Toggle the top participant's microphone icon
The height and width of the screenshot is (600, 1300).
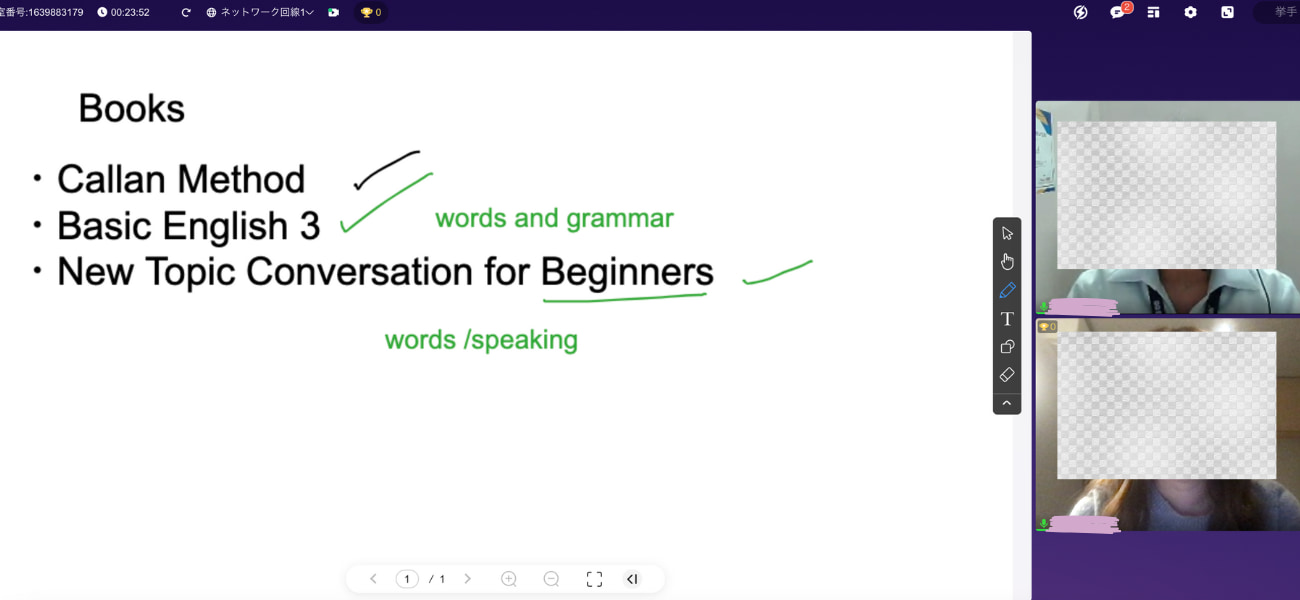(1044, 307)
